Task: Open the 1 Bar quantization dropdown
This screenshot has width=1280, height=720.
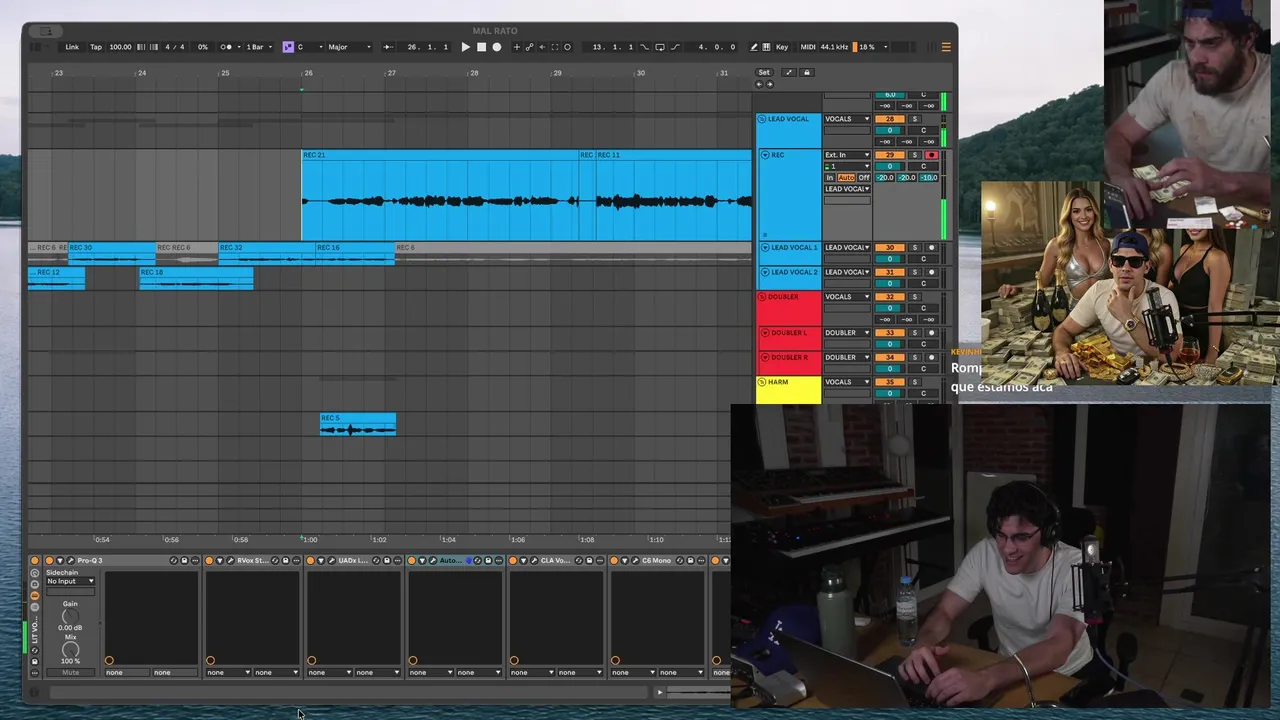Action: point(258,47)
